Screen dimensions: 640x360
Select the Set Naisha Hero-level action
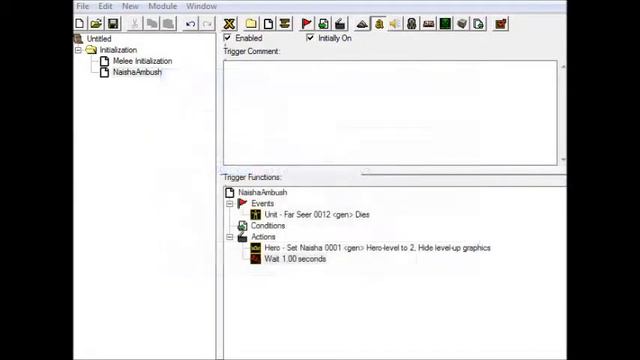[x=377, y=248]
